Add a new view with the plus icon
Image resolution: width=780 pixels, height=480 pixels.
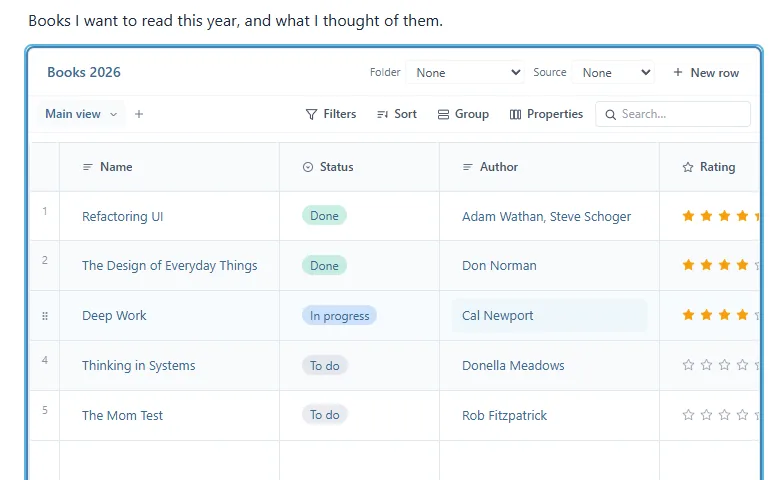[x=139, y=114]
